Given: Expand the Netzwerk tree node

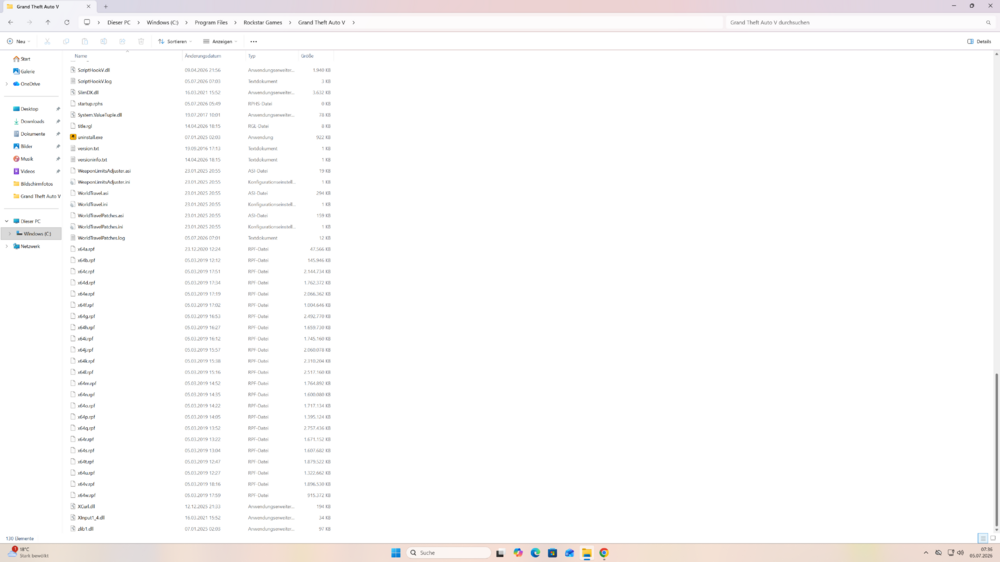Looking at the screenshot, I should pyautogui.click(x=7, y=246).
